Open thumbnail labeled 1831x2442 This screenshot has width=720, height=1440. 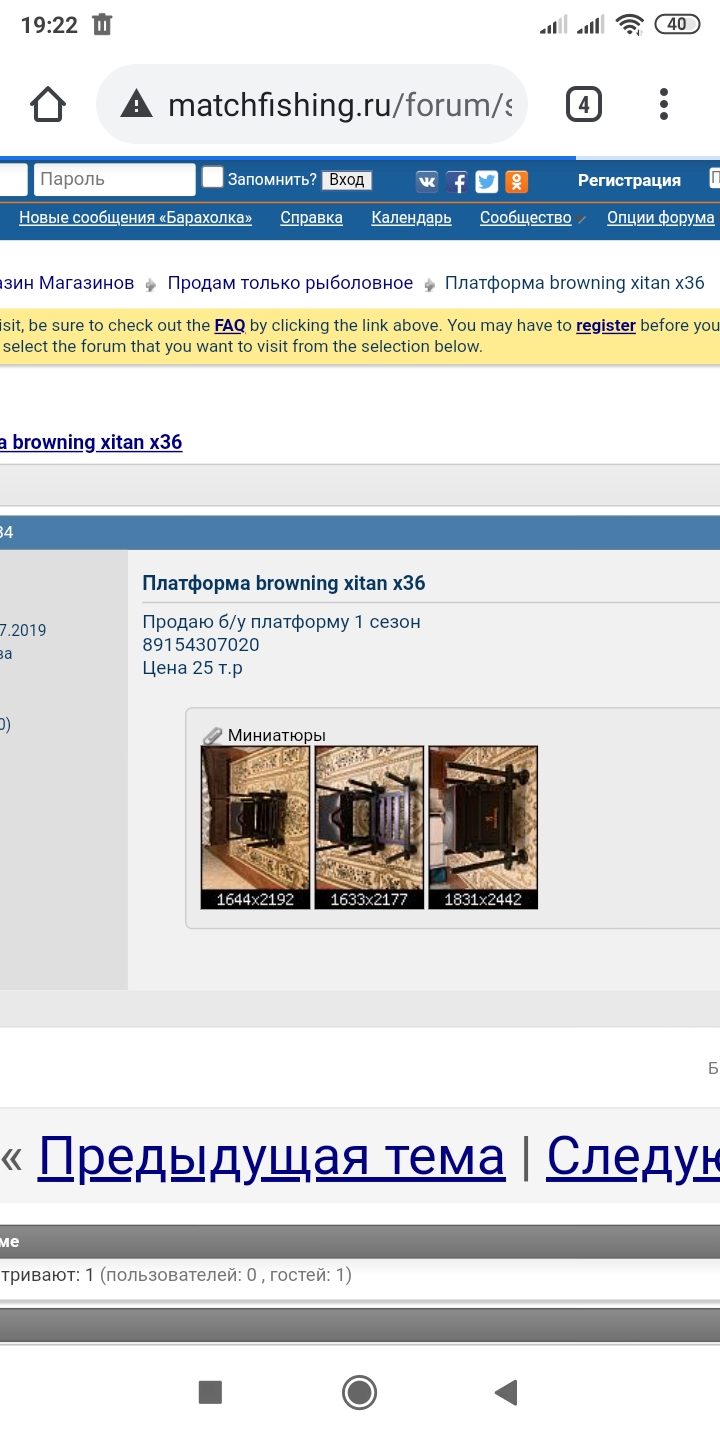pos(483,827)
